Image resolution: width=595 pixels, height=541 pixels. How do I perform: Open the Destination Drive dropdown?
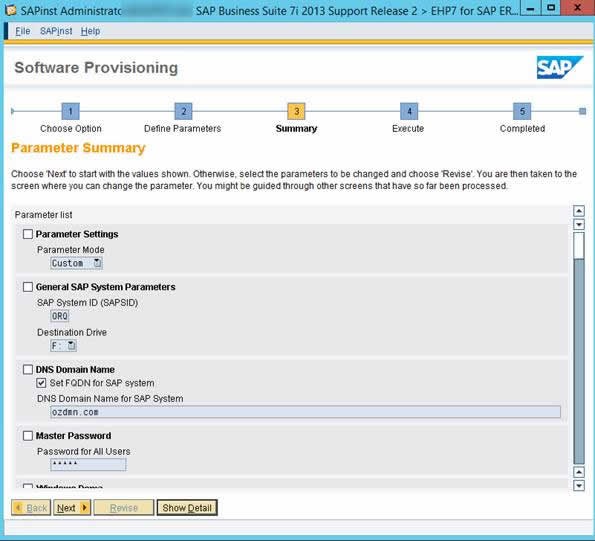(63, 346)
